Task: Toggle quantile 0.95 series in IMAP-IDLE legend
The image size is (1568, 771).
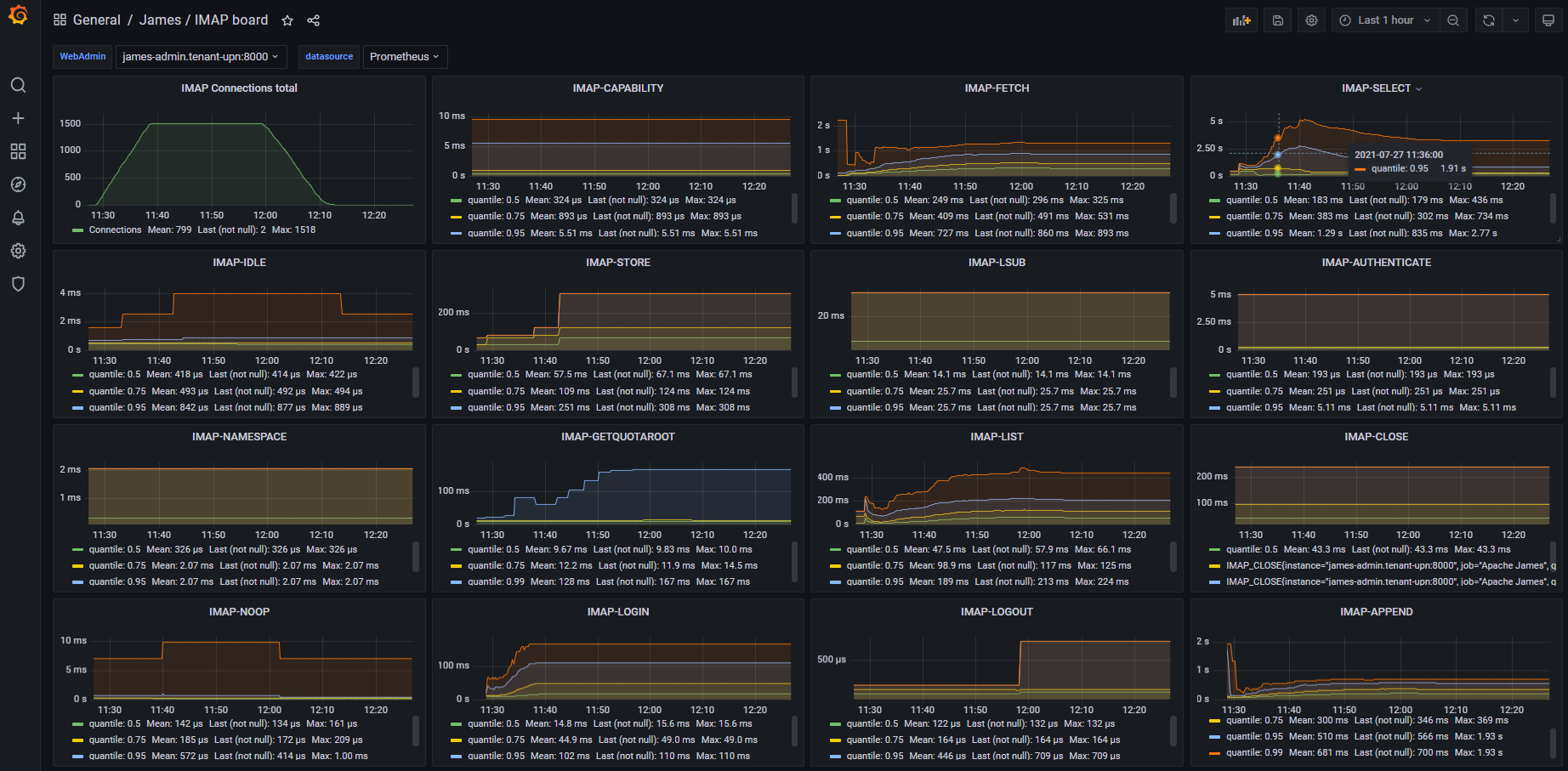Action: (x=117, y=408)
